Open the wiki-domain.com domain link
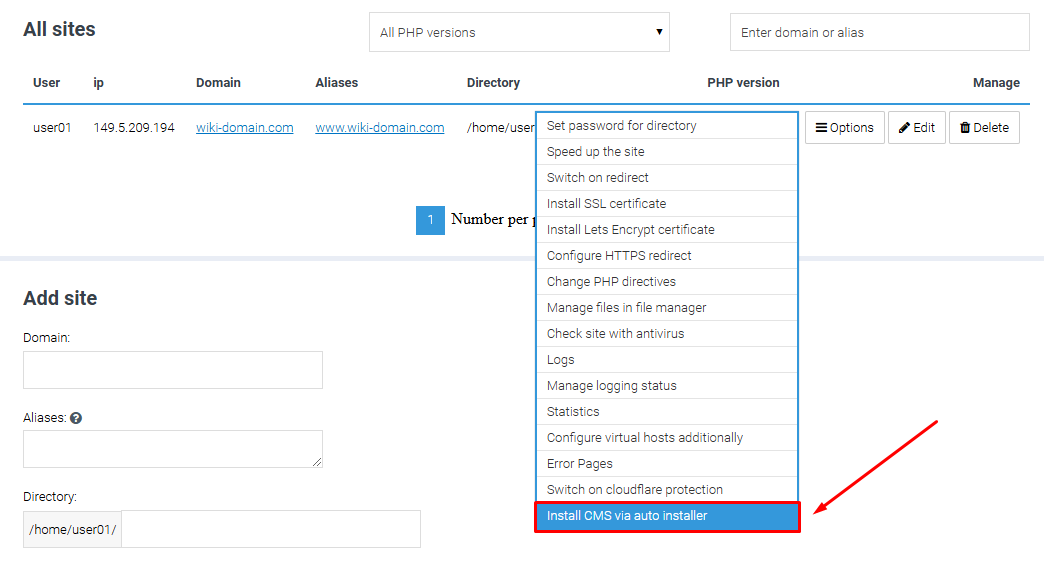Screen dimensions: 1044x563 pyautogui.click(x=244, y=128)
